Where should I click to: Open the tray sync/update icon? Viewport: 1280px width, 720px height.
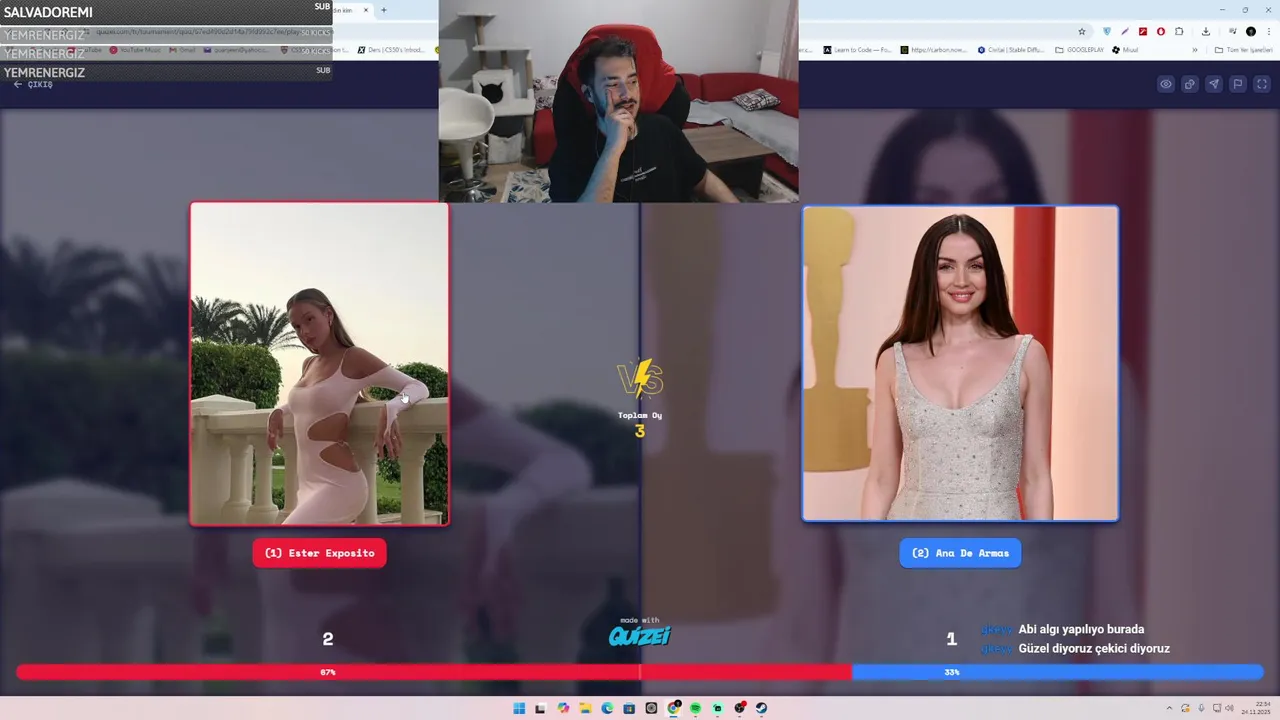(1185, 708)
